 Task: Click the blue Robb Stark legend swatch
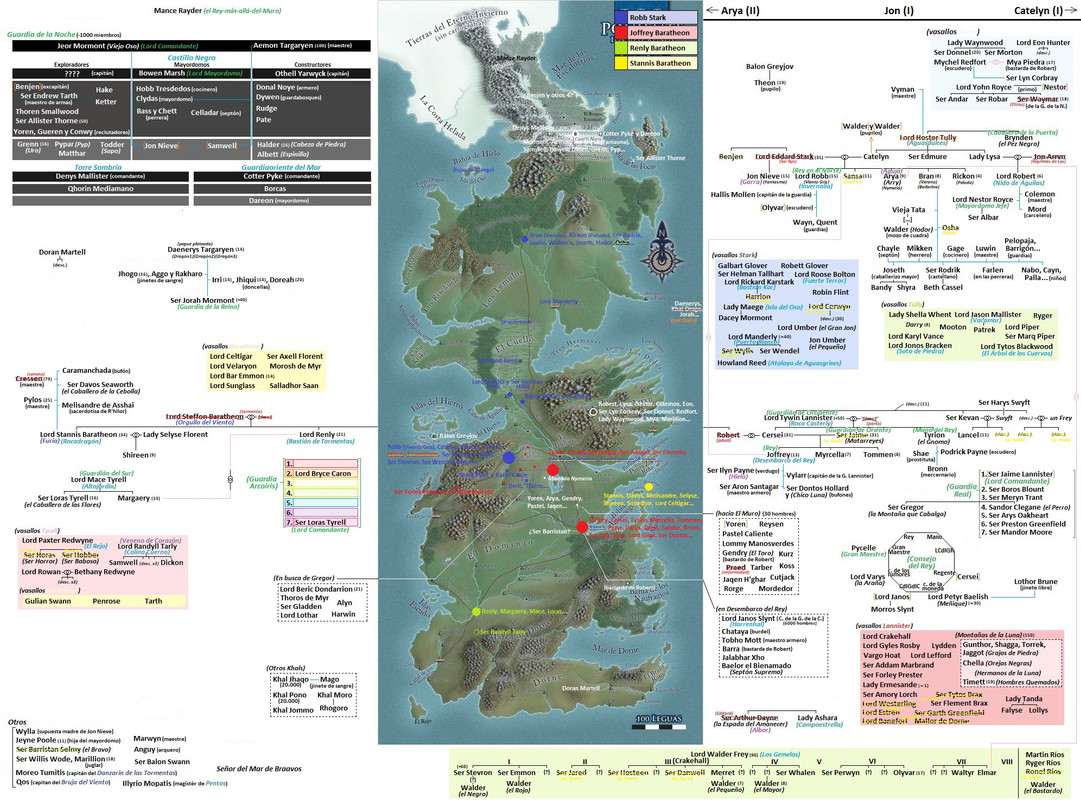621,17
